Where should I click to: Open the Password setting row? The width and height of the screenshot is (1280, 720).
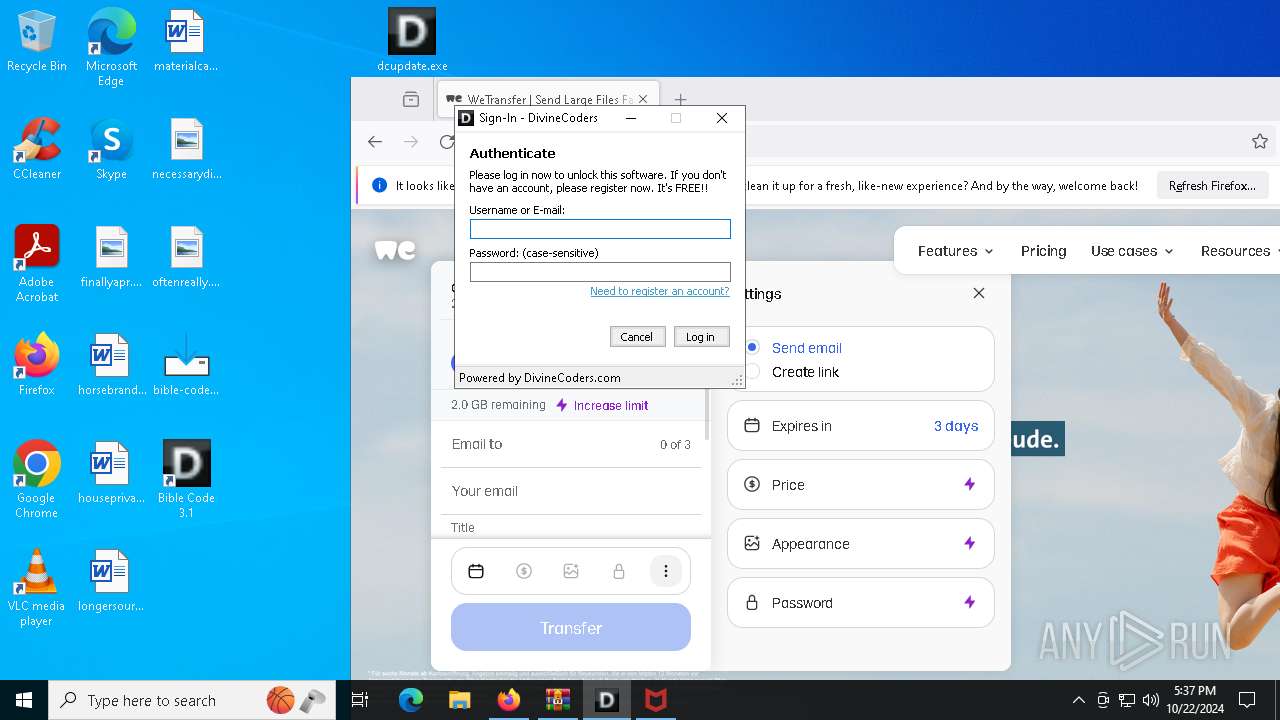[x=860, y=603]
